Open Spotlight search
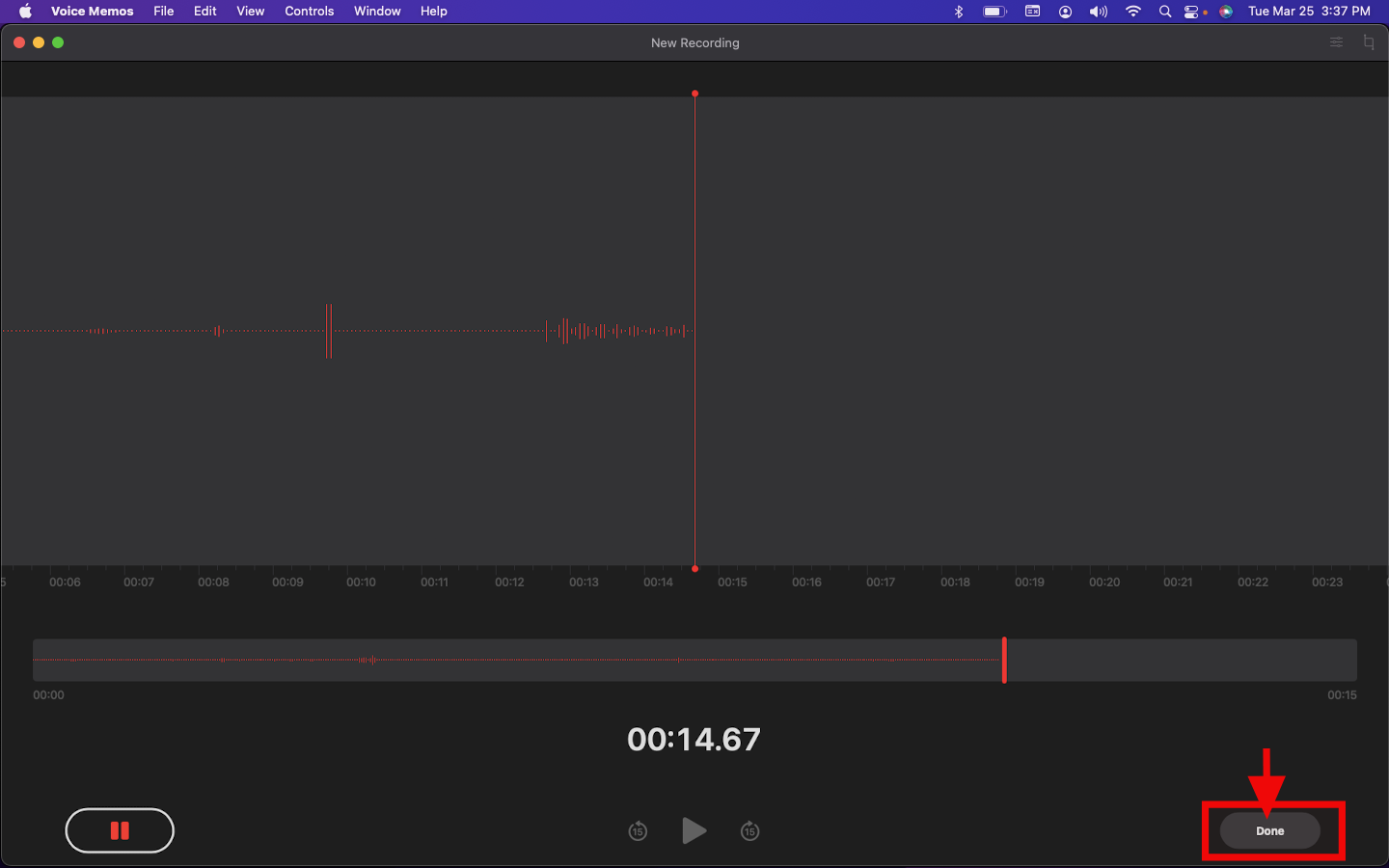 [x=1165, y=12]
